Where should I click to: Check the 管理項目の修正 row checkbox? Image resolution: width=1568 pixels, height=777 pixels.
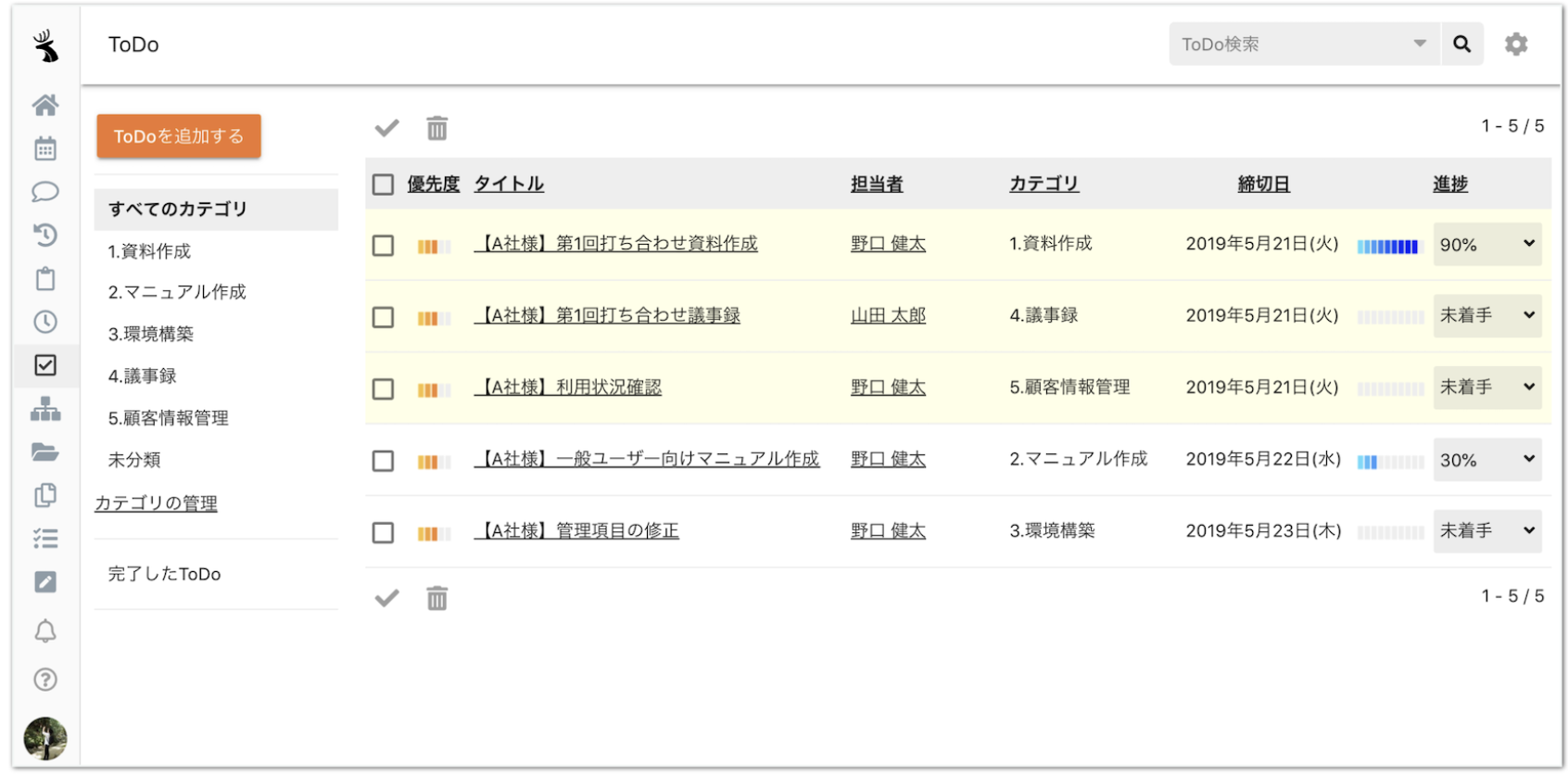click(x=383, y=533)
